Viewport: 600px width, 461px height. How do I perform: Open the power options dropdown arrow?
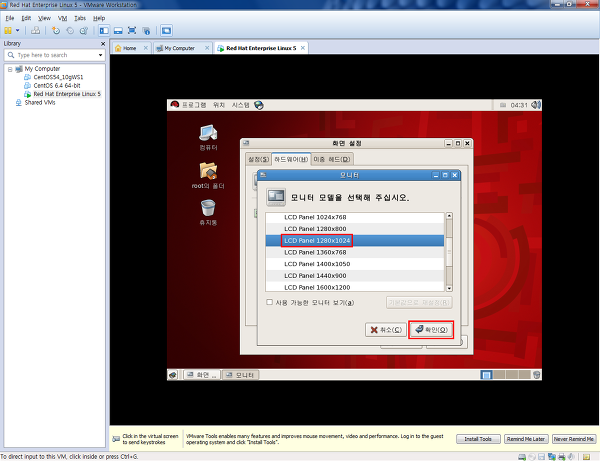pyautogui.click(x=17, y=30)
